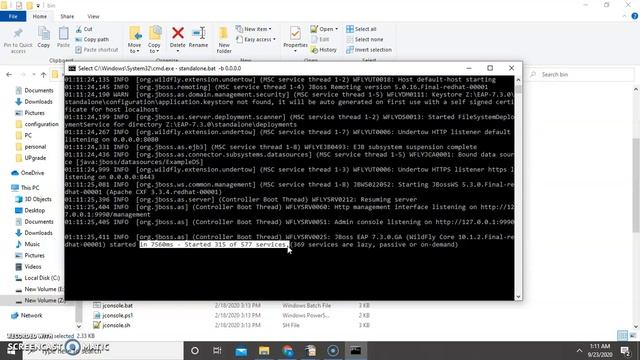The image size is (640, 360).
Task: Click the Edit ribbon command
Action: click(320, 39)
